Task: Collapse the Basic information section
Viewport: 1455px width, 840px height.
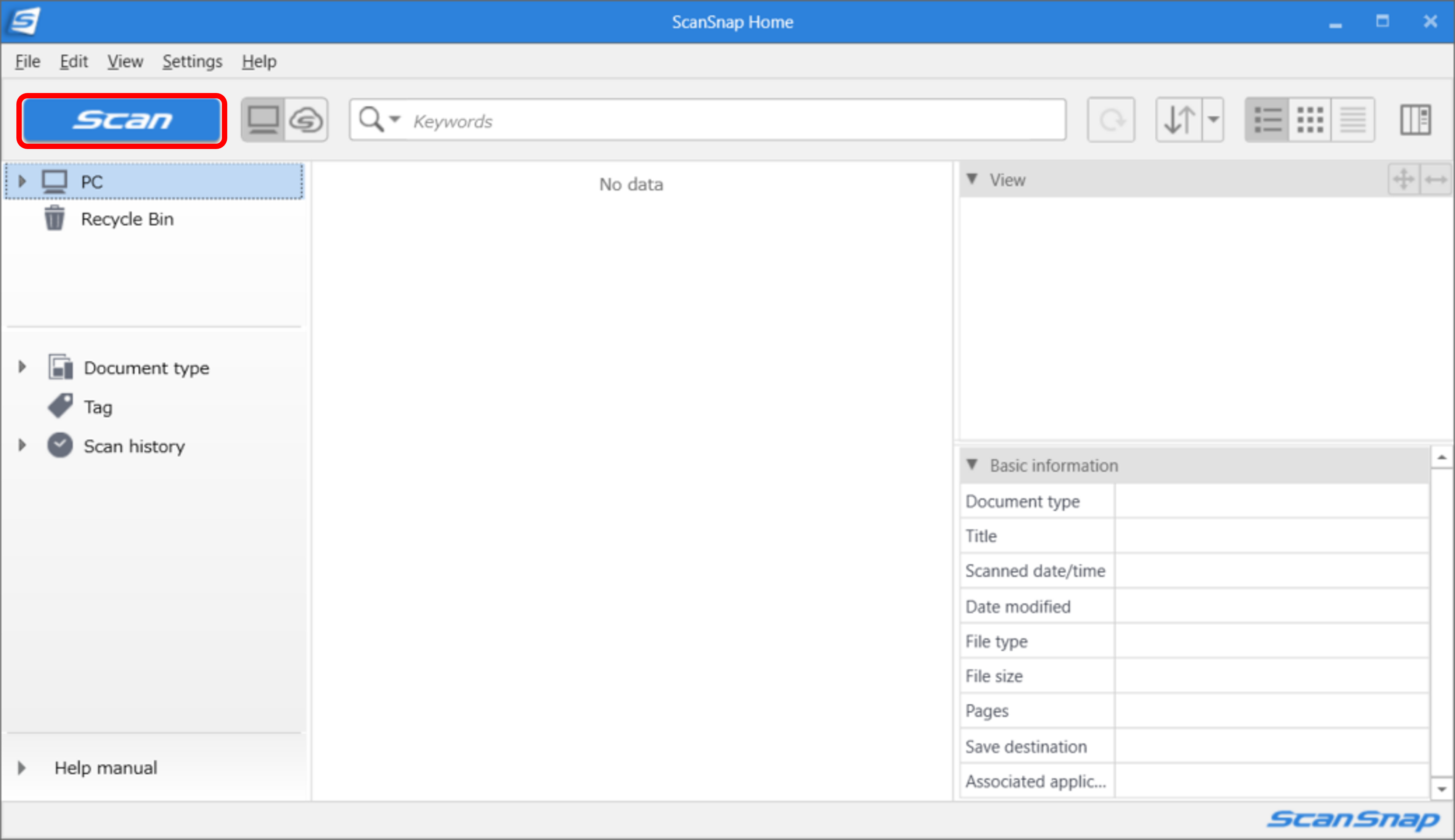Action: [973, 465]
